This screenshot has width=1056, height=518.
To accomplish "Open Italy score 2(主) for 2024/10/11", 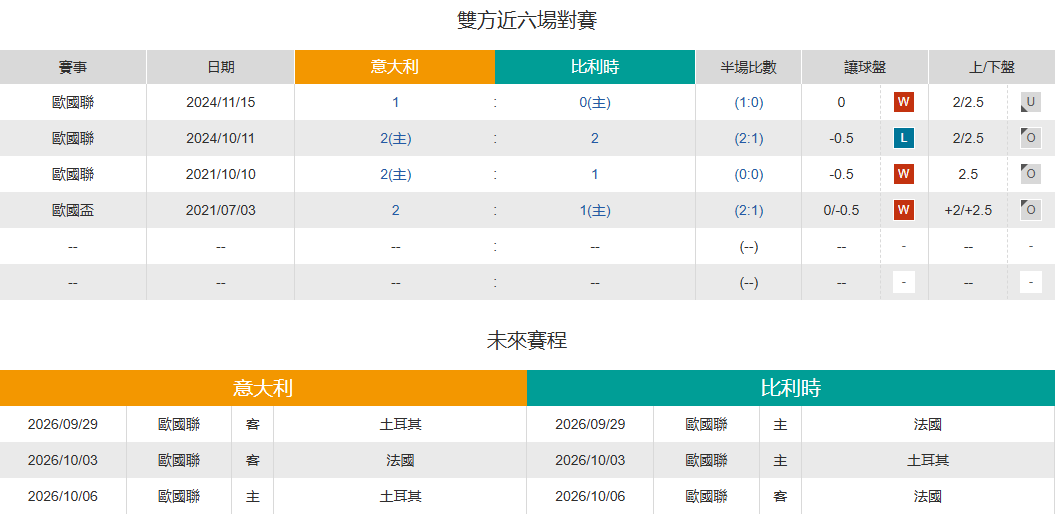I will 395,139.
